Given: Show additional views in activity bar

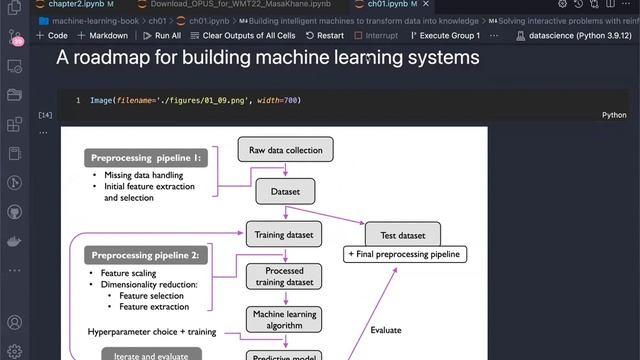Looking at the screenshot, I should (x=15, y=270).
